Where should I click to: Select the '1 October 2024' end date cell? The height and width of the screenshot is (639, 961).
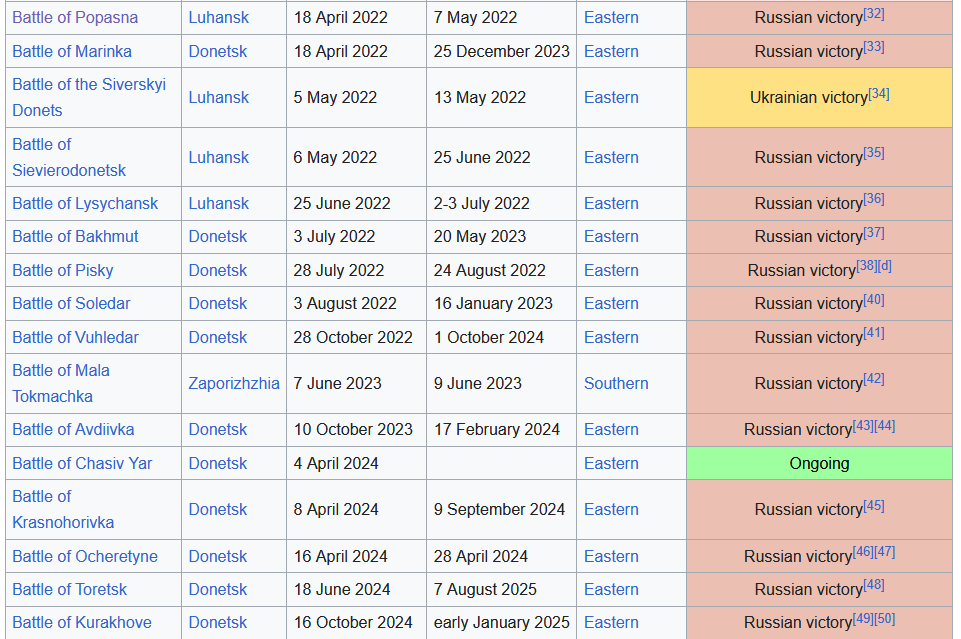click(x=501, y=338)
